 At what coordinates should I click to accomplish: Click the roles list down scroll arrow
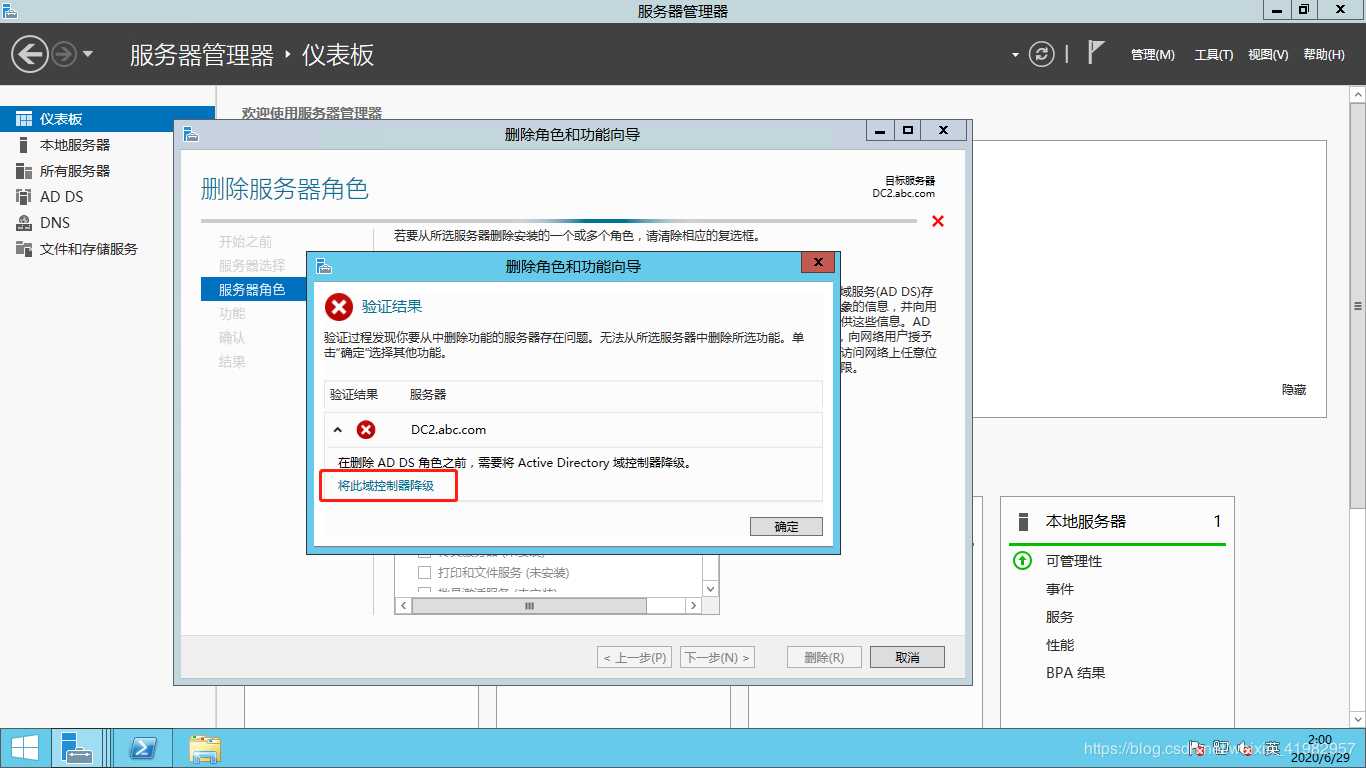click(710, 590)
